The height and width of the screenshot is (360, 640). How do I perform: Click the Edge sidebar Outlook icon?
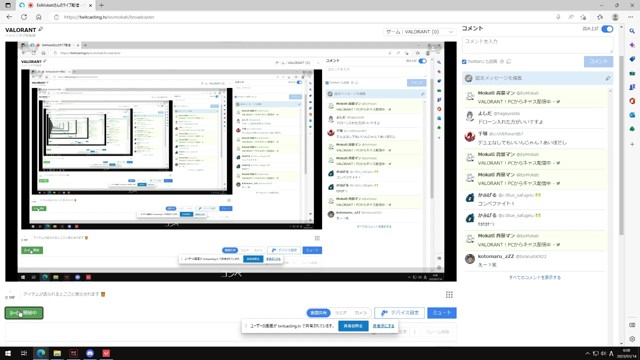coord(632,116)
